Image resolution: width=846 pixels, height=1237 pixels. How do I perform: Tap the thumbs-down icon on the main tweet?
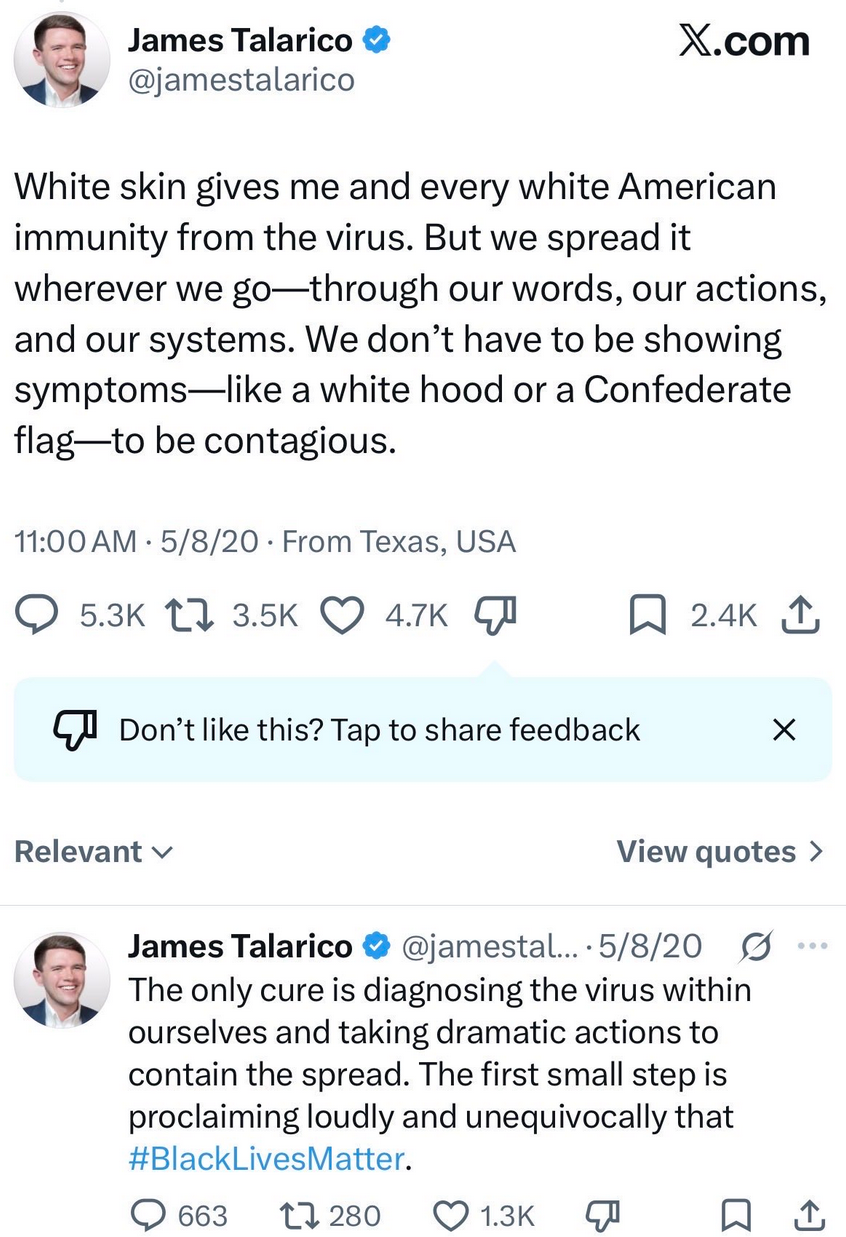[494, 616]
